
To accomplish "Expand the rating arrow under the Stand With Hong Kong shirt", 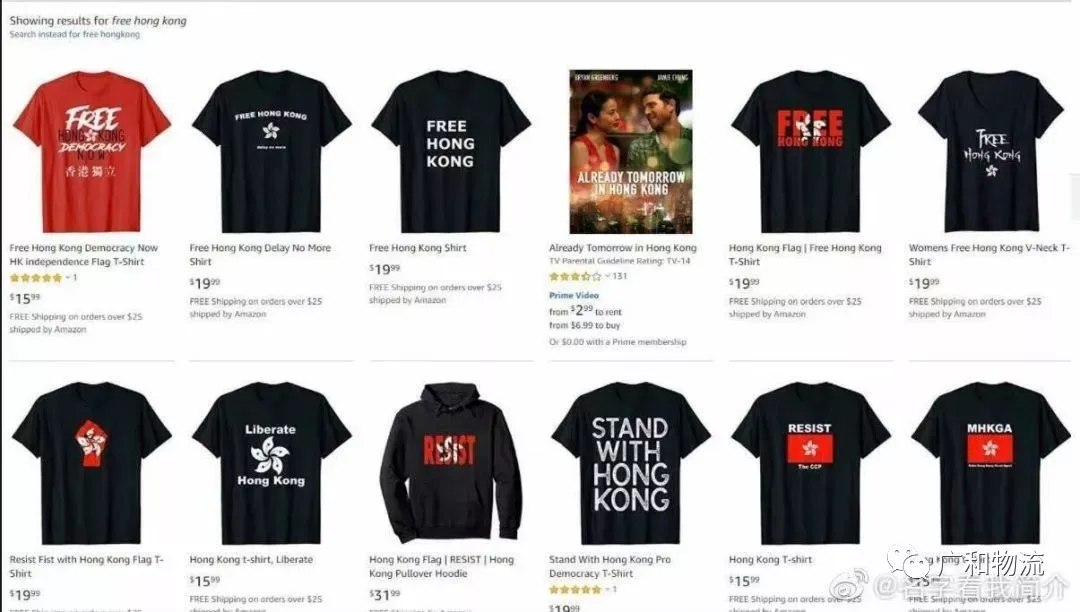I will coord(608,589).
